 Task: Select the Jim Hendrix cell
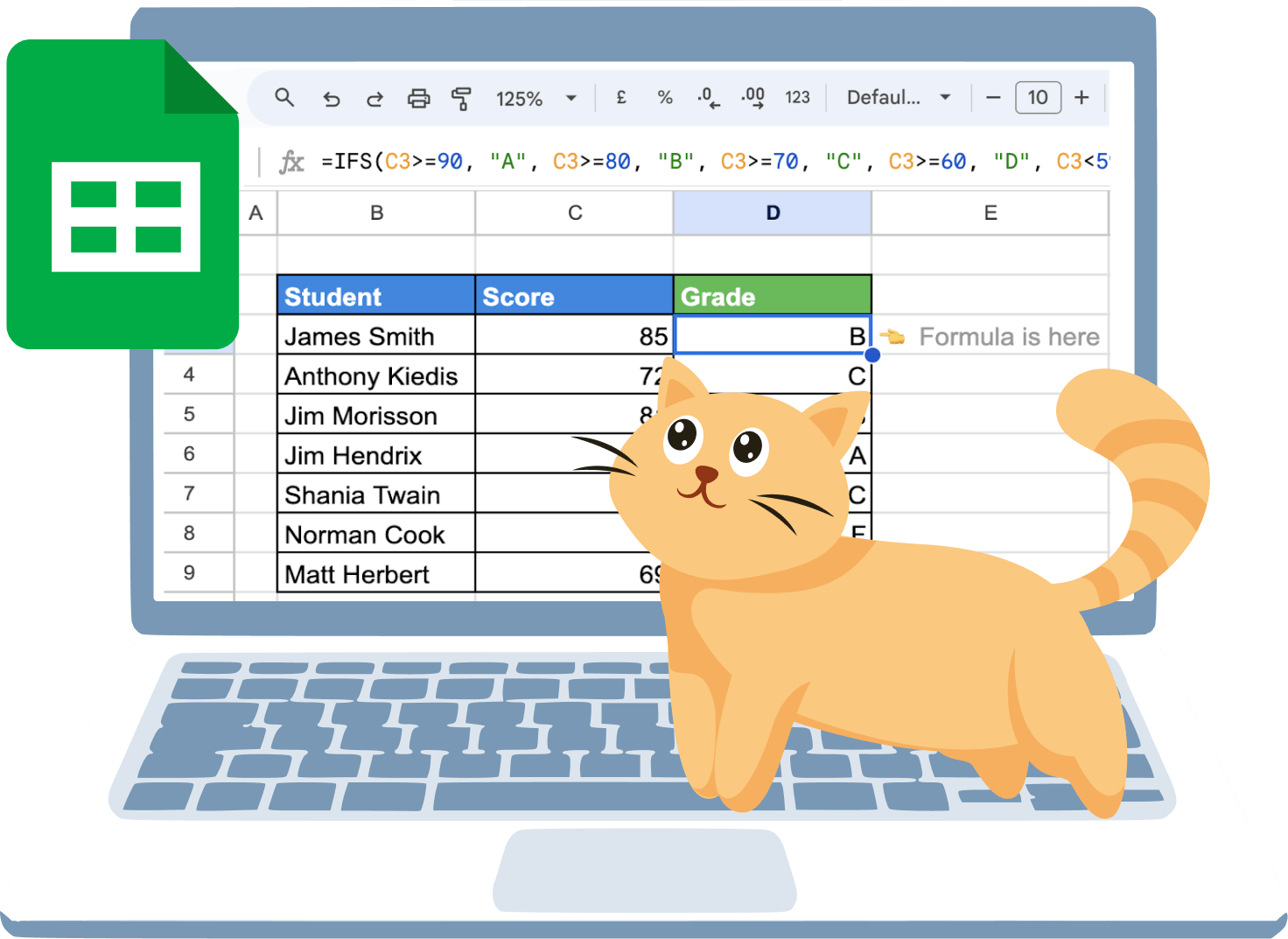coord(376,455)
